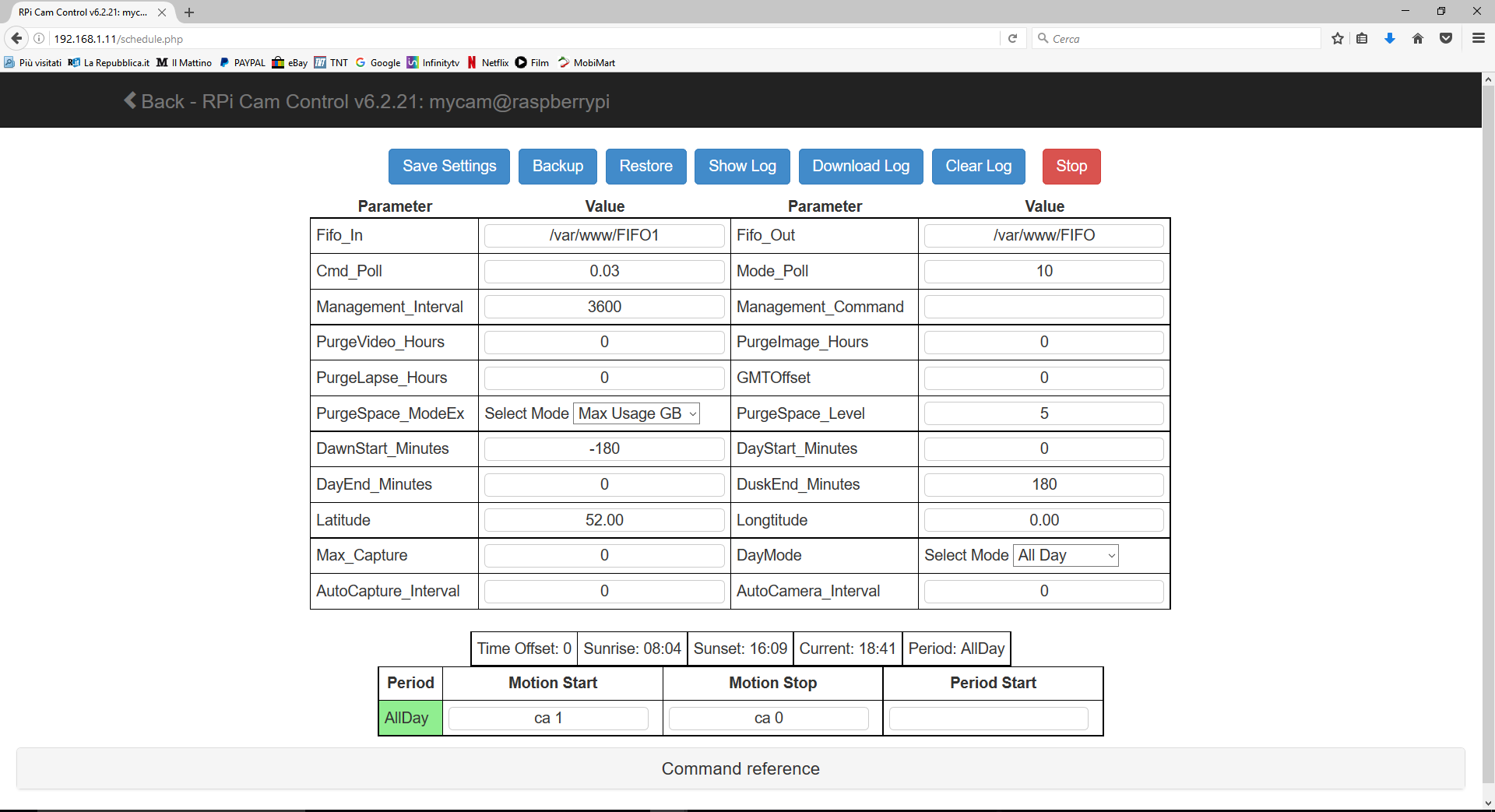Go to the browser home icon
Screen dimensions: 1495x812
[1418, 38]
